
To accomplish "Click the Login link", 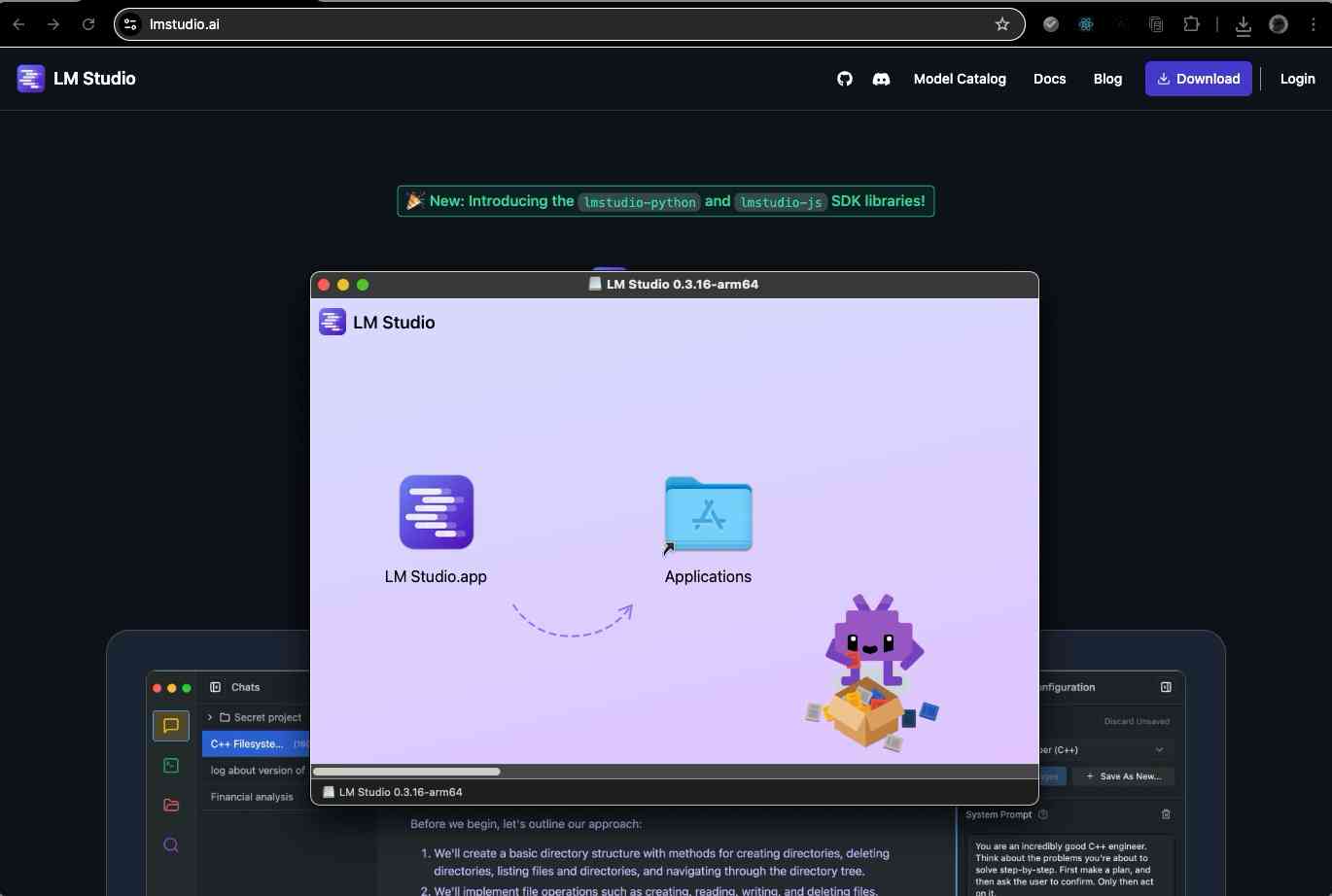I will pos(1297,79).
